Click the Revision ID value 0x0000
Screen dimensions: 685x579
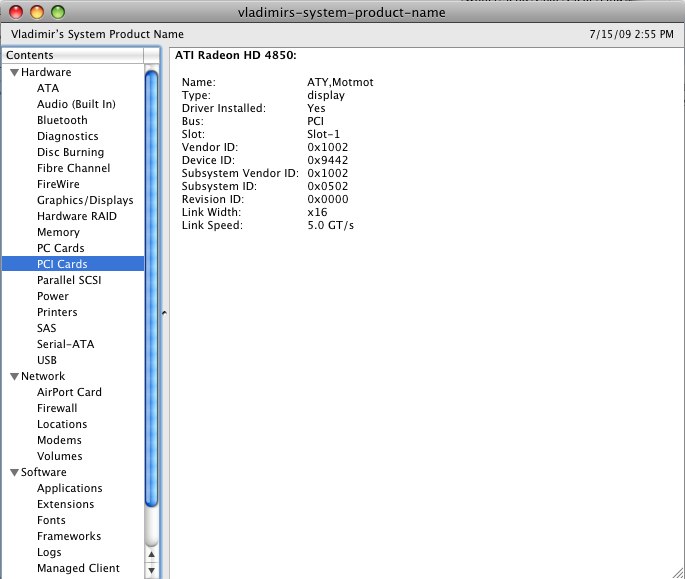pos(328,199)
